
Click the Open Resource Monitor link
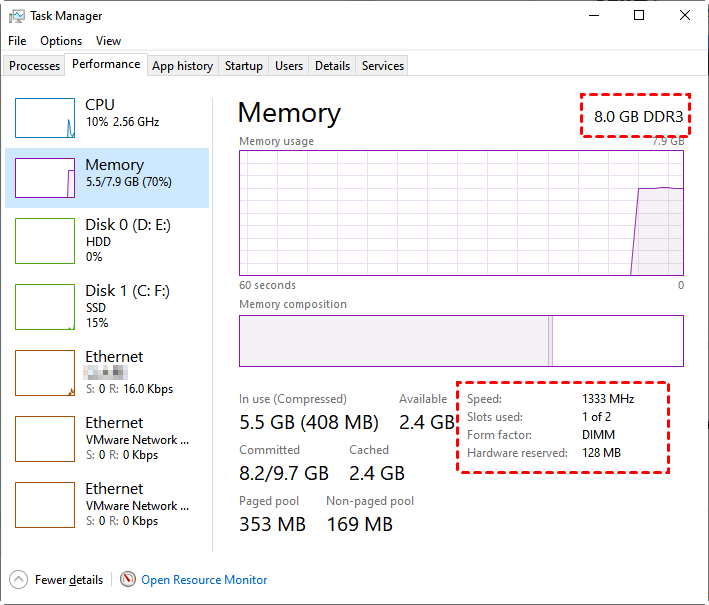[x=204, y=579]
